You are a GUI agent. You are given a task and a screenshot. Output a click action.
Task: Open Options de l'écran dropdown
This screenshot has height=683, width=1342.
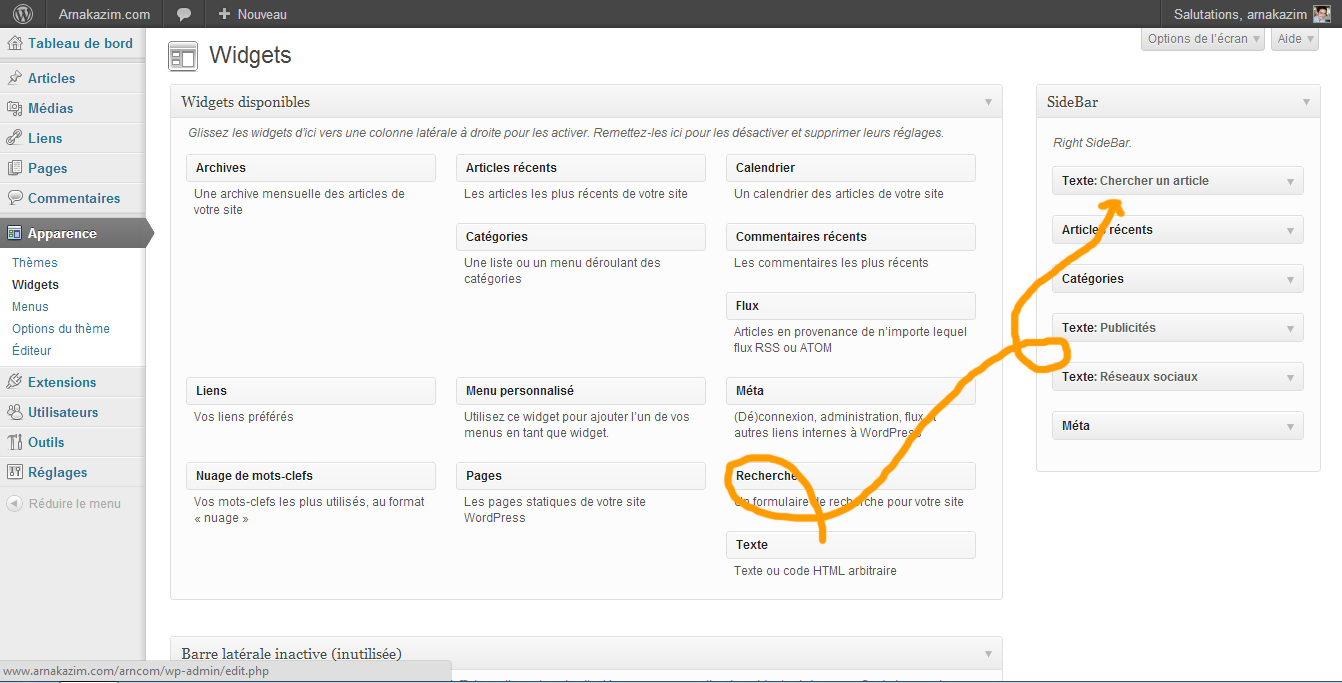tap(1203, 39)
